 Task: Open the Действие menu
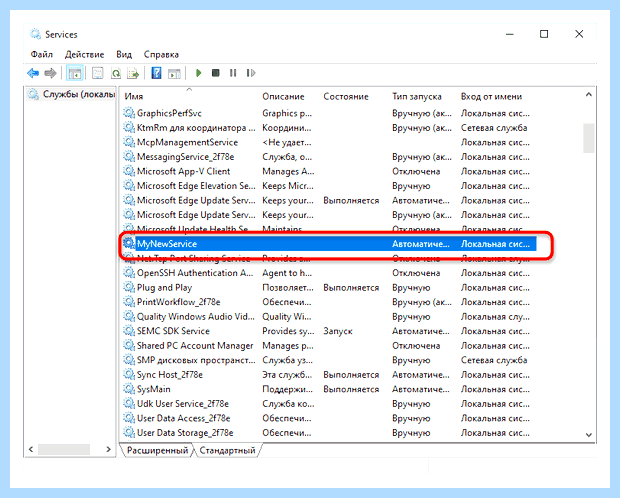(x=84, y=55)
